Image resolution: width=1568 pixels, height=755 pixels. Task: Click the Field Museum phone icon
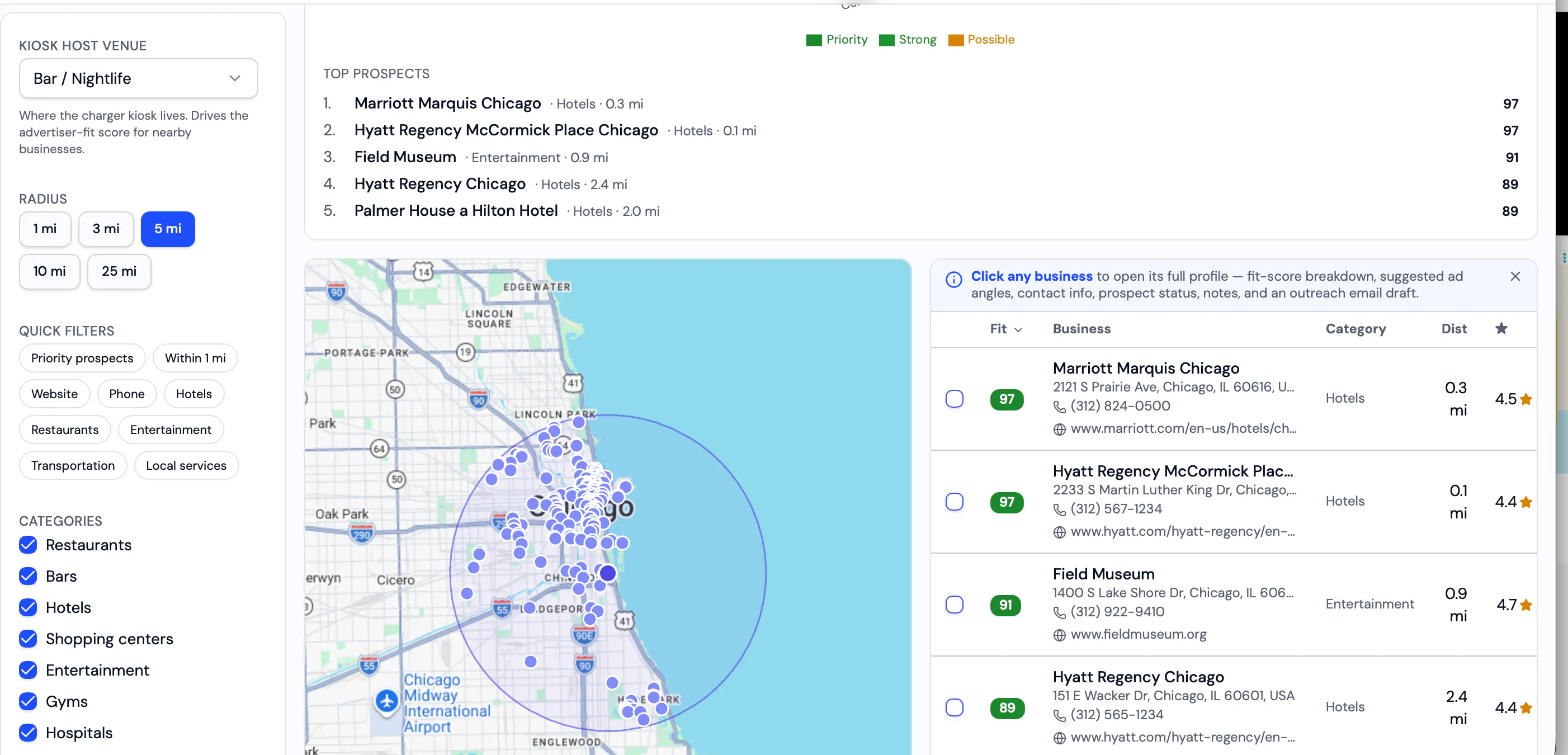tap(1059, 612)
